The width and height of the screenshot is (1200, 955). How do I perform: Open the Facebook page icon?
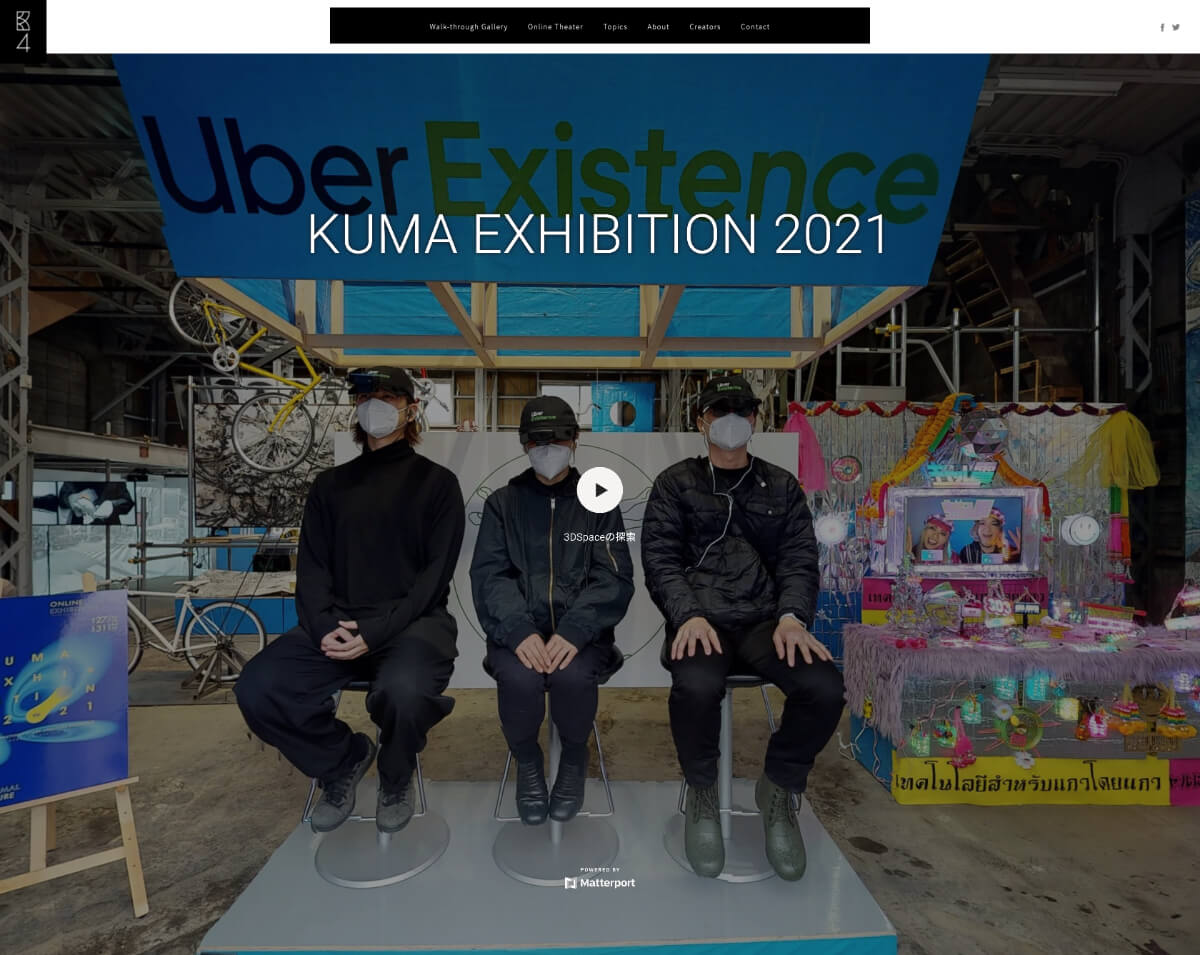tap(1162, 27)
